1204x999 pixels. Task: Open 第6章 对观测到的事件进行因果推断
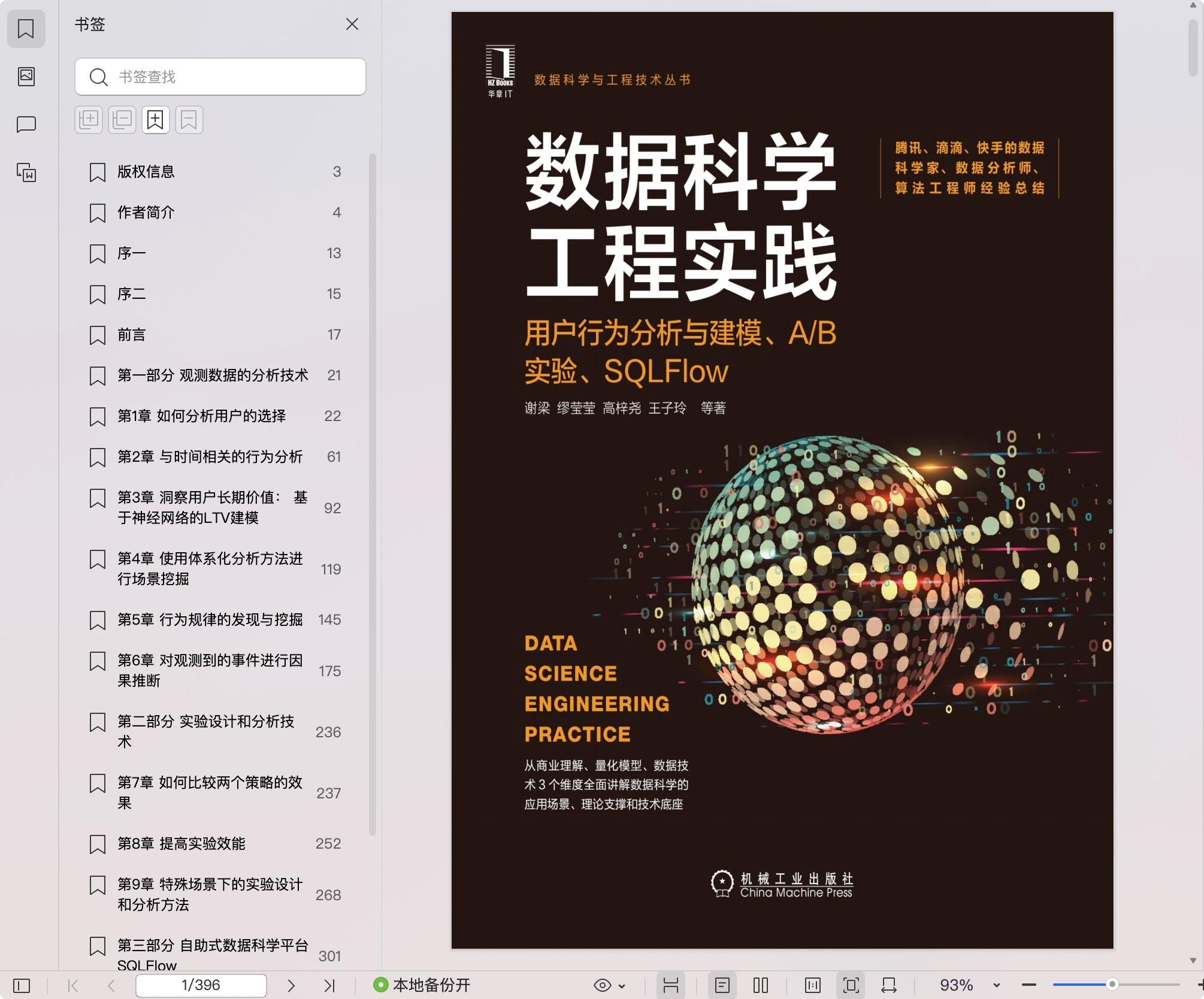coord(216,671)
